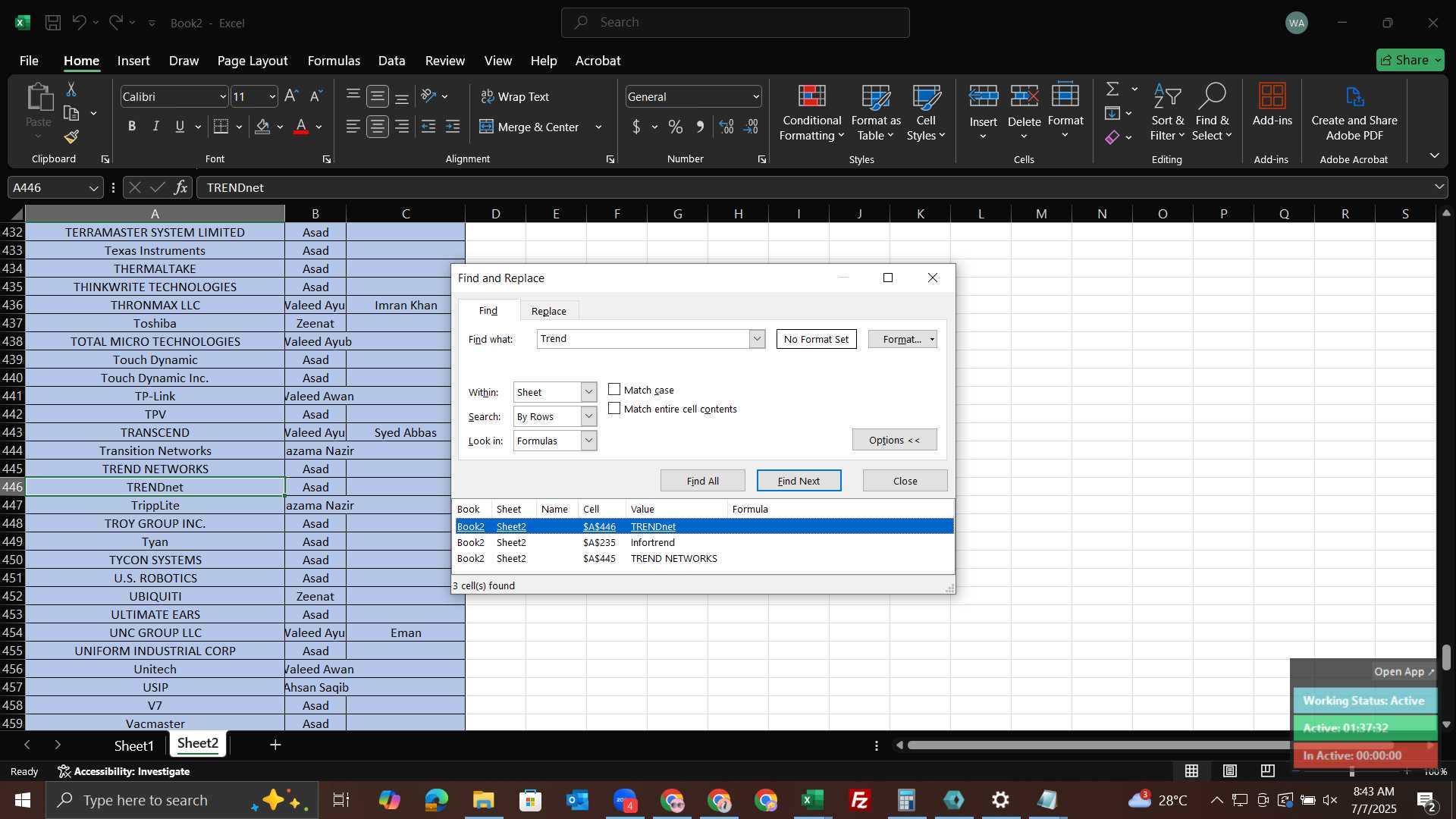This screenshot has height=819, width=1456.
Task: Switch to the Replace tab in dialog
Action: click(548, 311)
